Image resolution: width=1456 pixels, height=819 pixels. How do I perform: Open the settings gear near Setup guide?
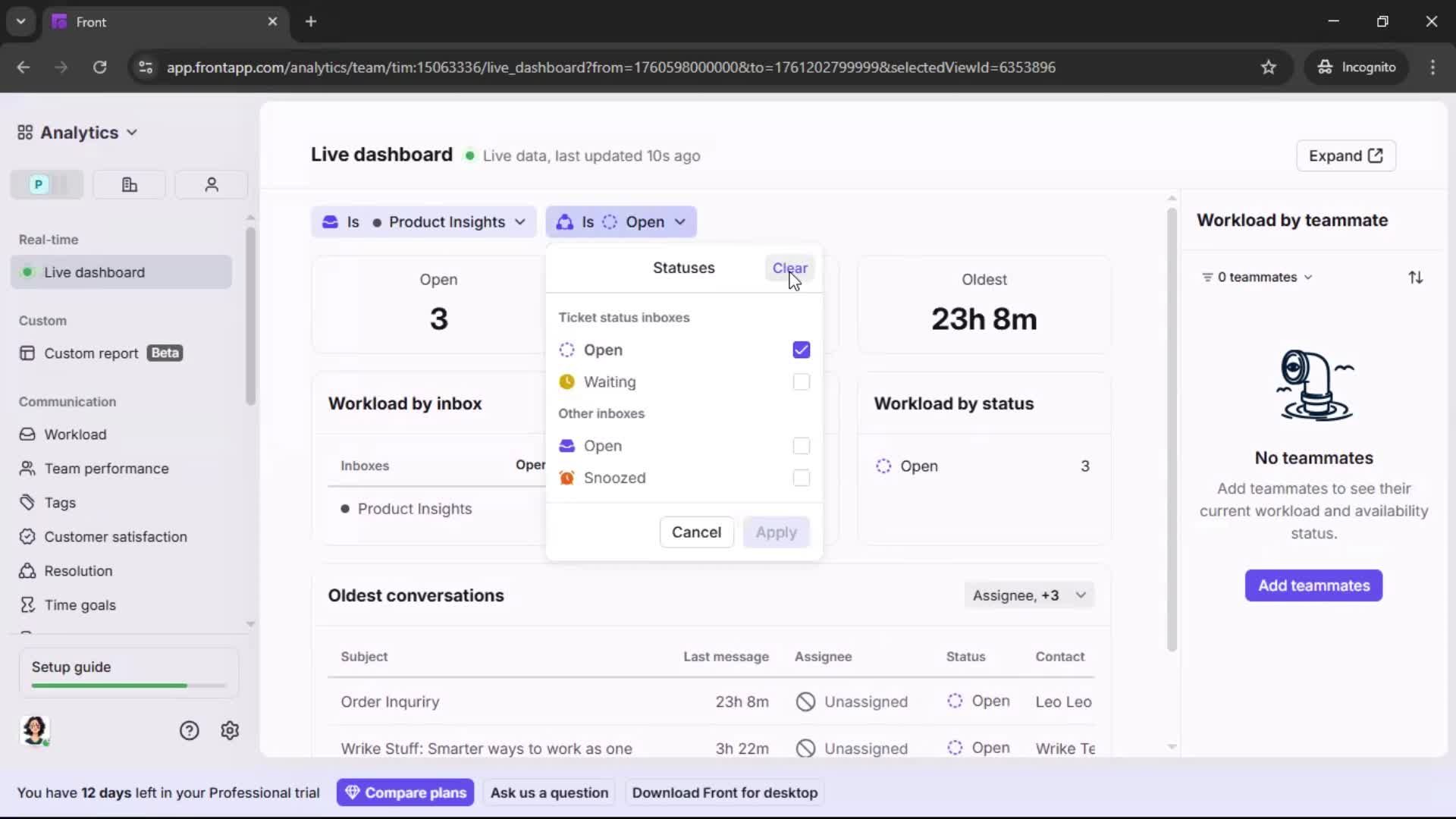coord(230,730)
